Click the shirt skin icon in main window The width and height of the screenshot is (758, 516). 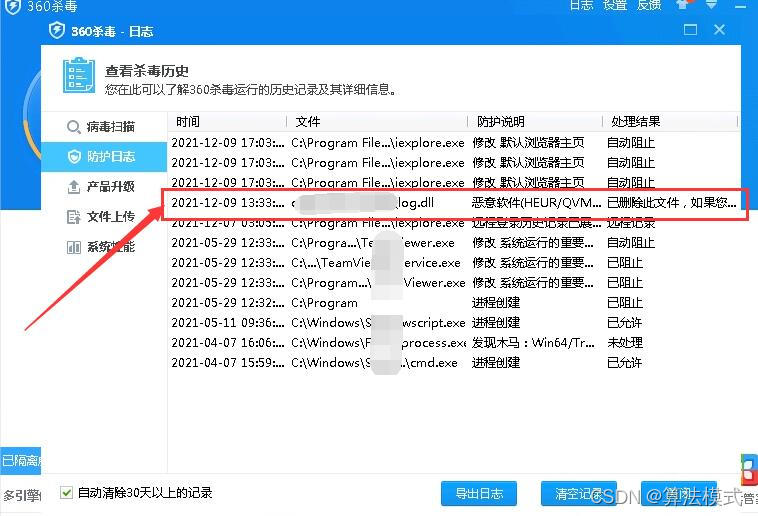click(683, 4)
